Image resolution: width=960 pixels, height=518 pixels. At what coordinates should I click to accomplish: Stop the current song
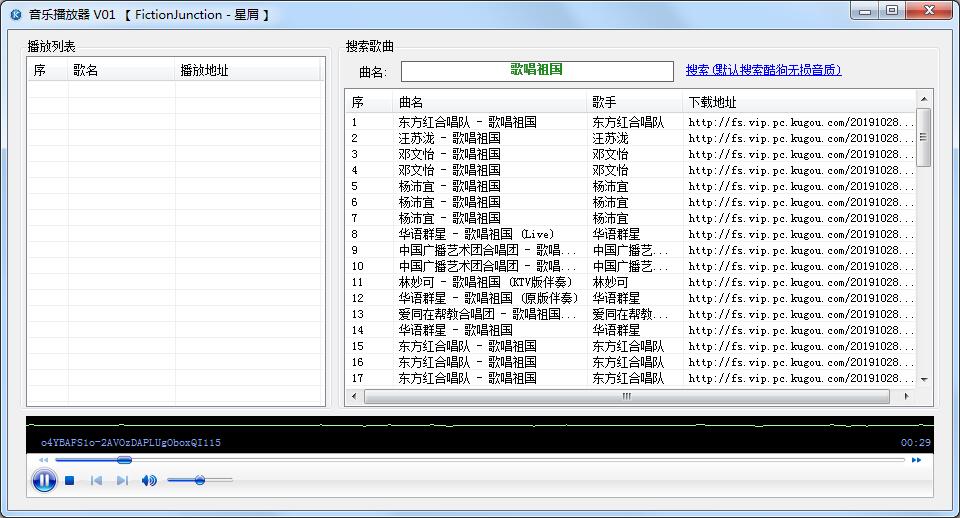(70, 481)
